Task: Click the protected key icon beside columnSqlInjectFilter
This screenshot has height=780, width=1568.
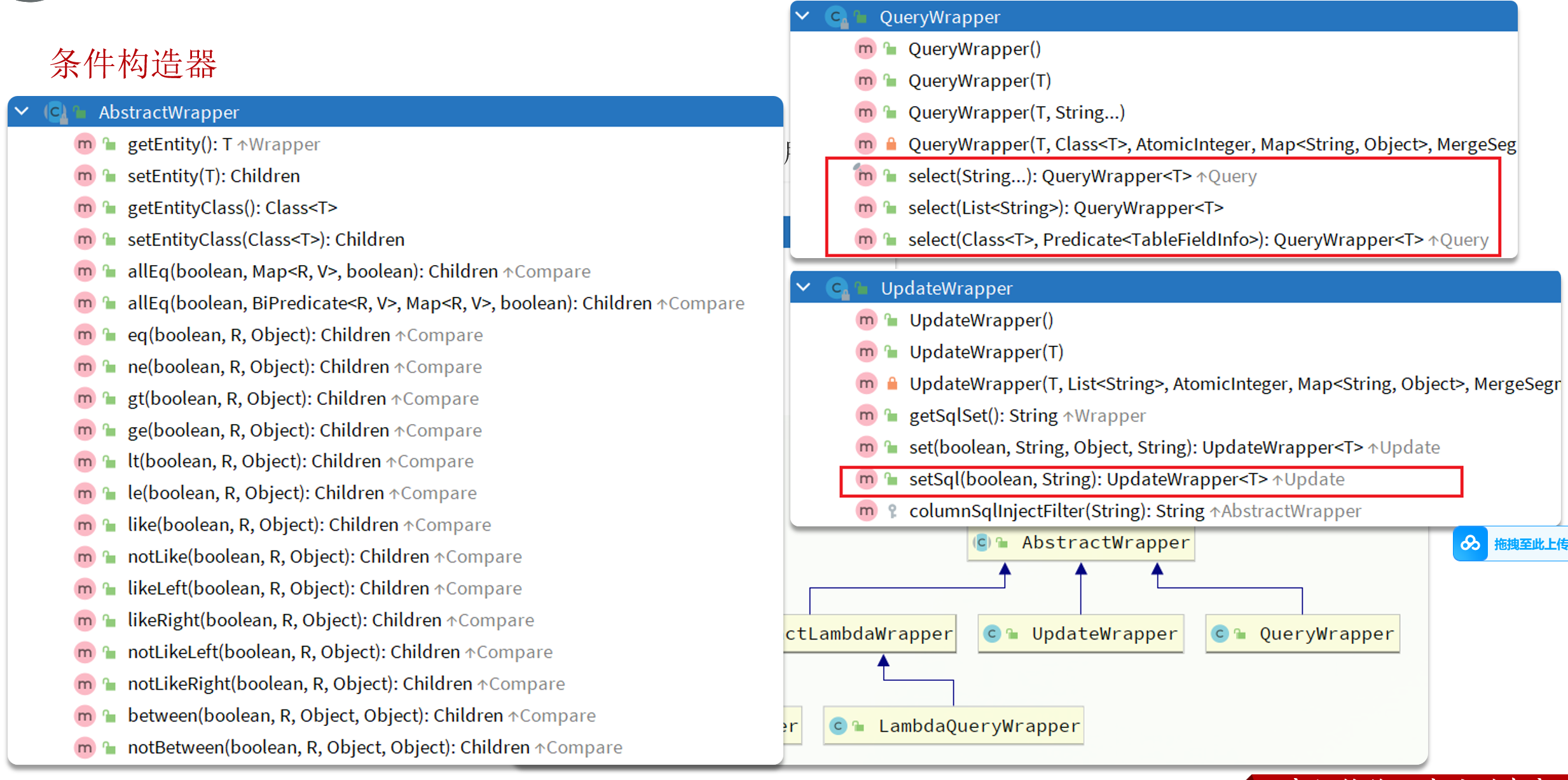Action: [x=892, y=511]
